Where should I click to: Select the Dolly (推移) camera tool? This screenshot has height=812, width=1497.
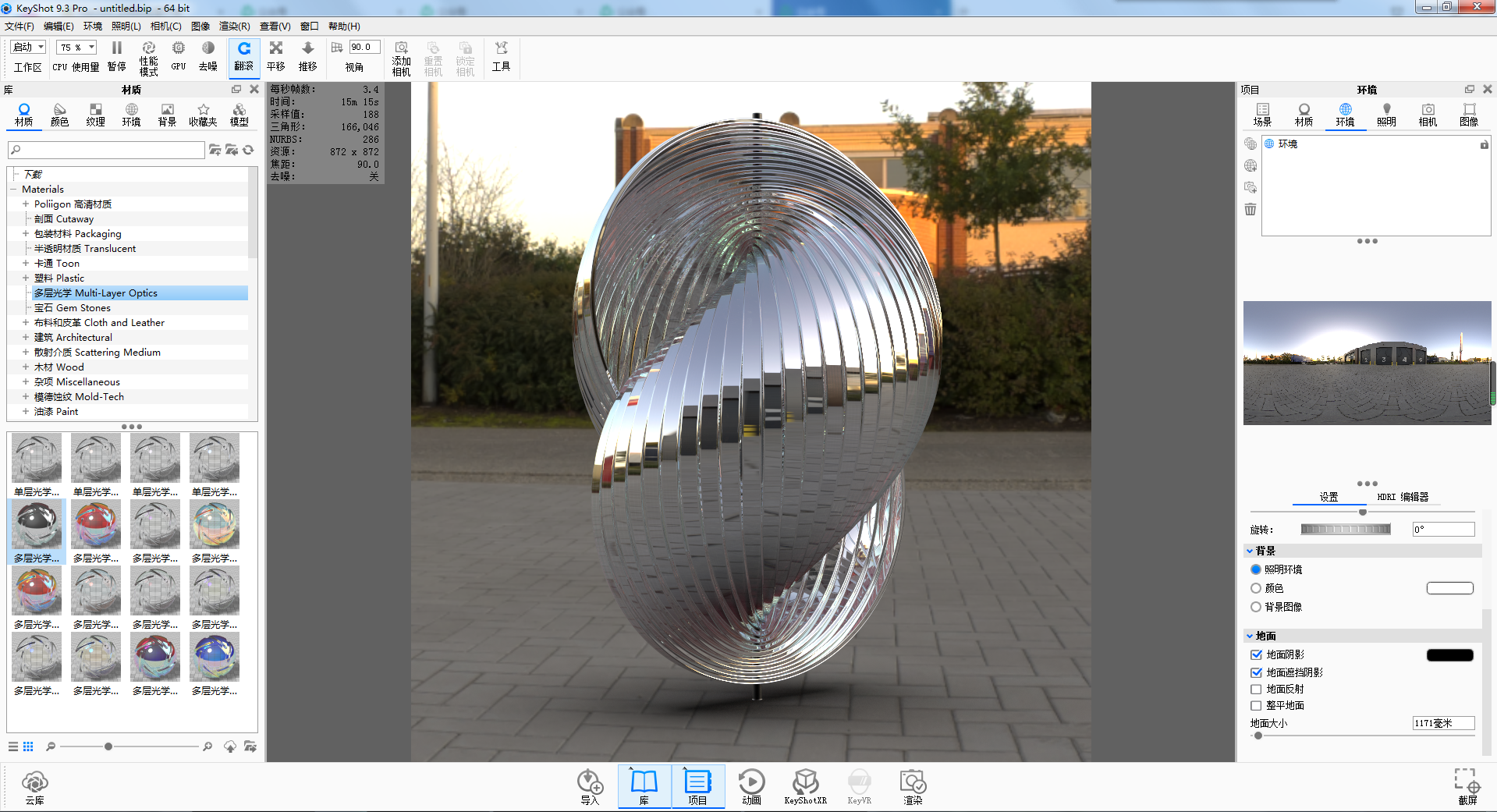(x=308, y=56)
